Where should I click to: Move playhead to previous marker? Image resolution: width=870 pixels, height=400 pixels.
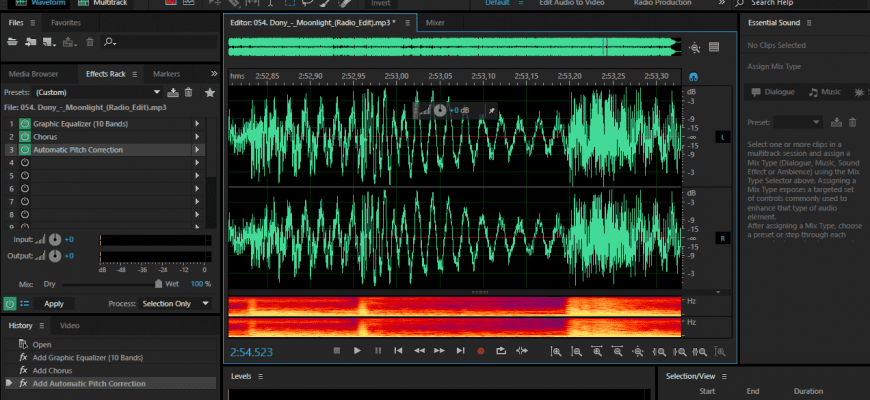pyautogui.click(x=398, y=351)
